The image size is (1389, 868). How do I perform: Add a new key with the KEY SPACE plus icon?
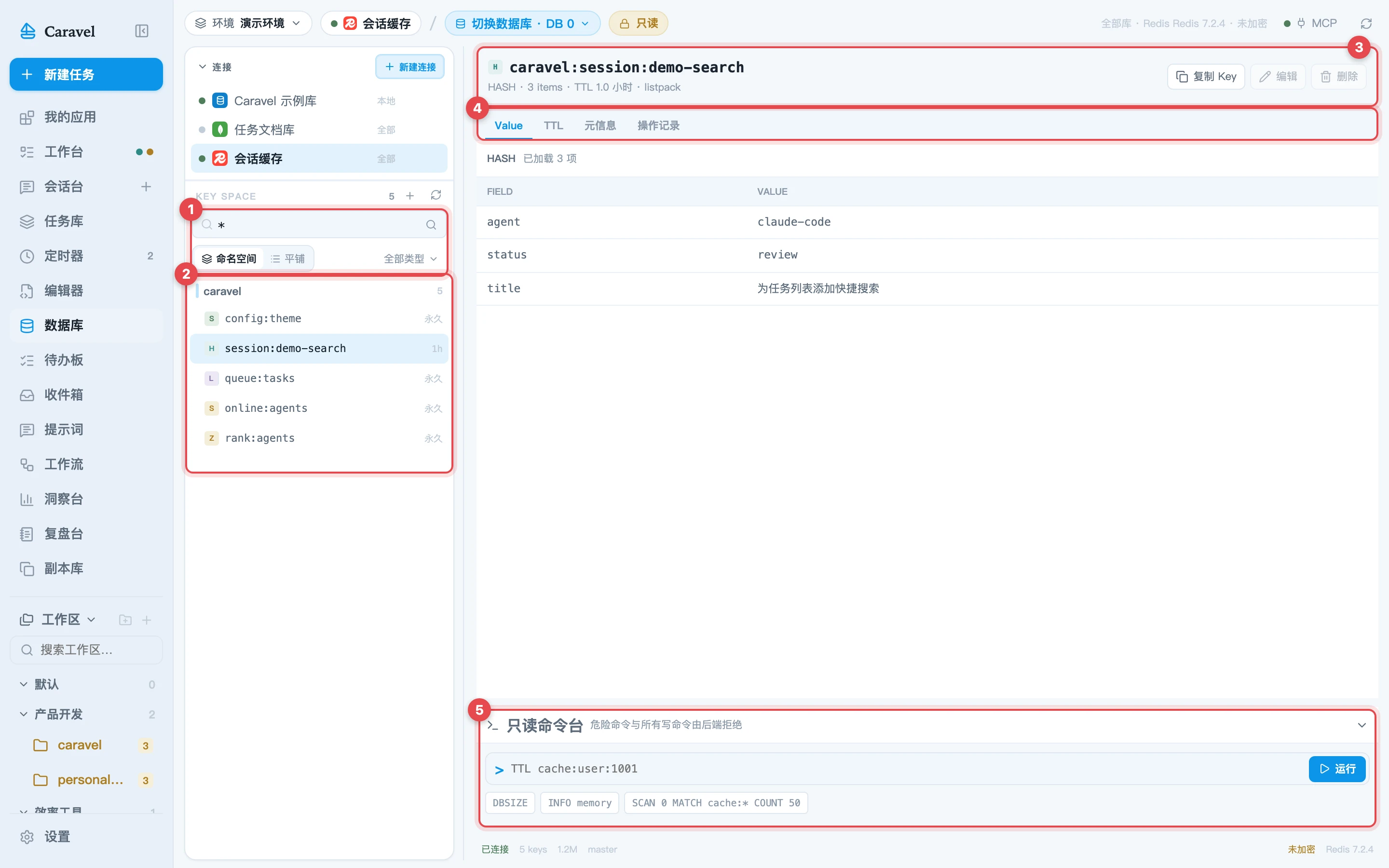click(x=410, y=196)
